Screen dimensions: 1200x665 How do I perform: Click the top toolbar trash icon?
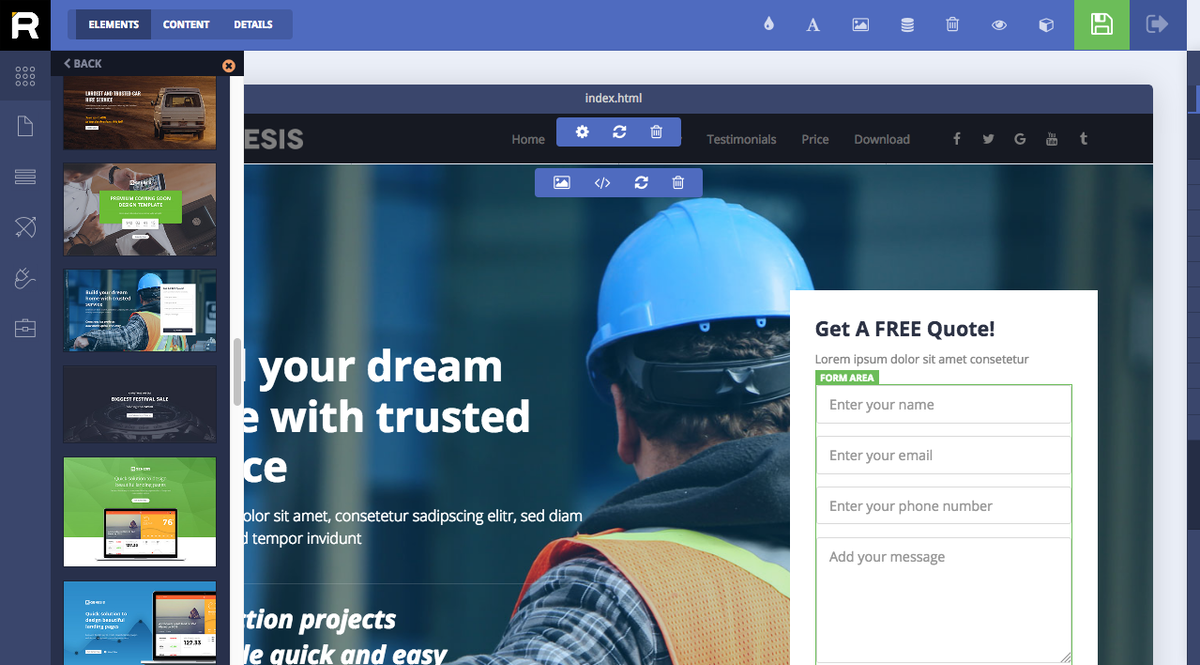(953, 25)
